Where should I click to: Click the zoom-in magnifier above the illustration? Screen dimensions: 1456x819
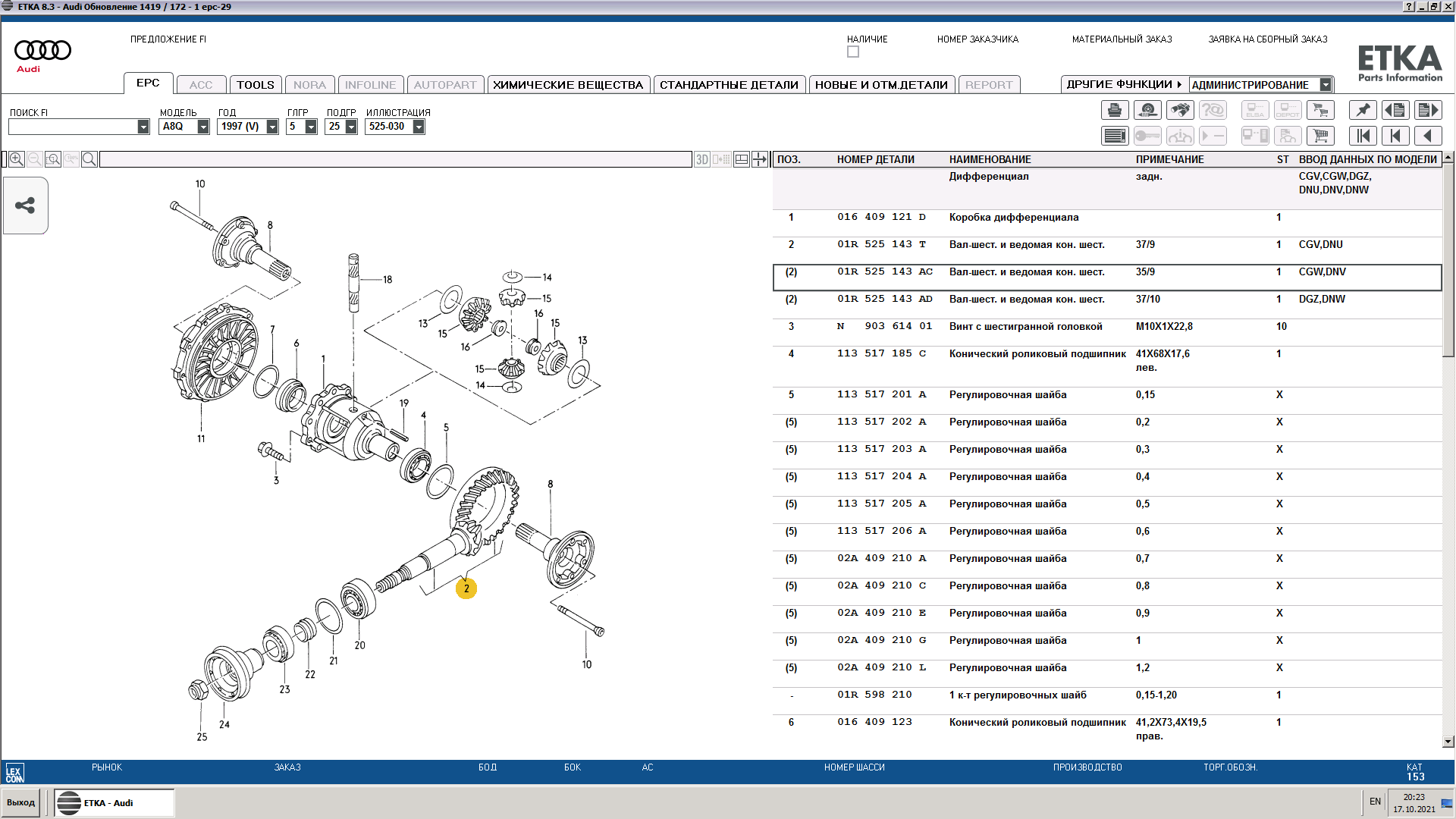(17, 159)
